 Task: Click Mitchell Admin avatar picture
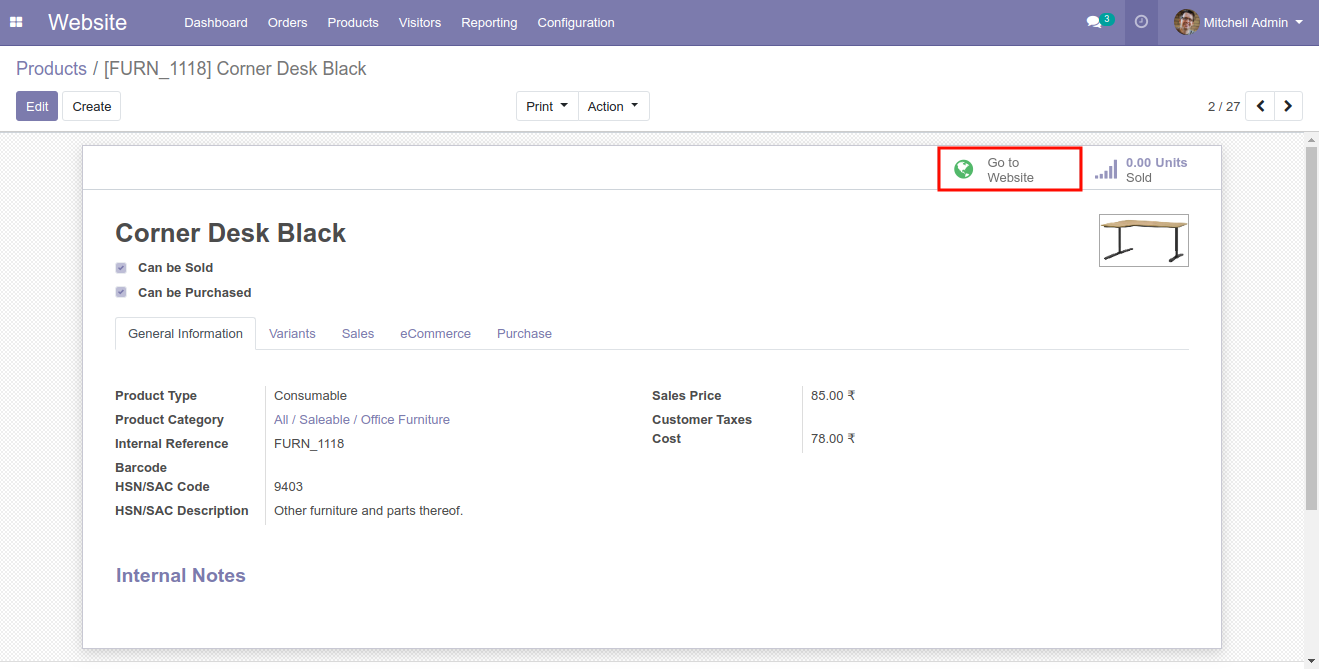coord(1186,22)
